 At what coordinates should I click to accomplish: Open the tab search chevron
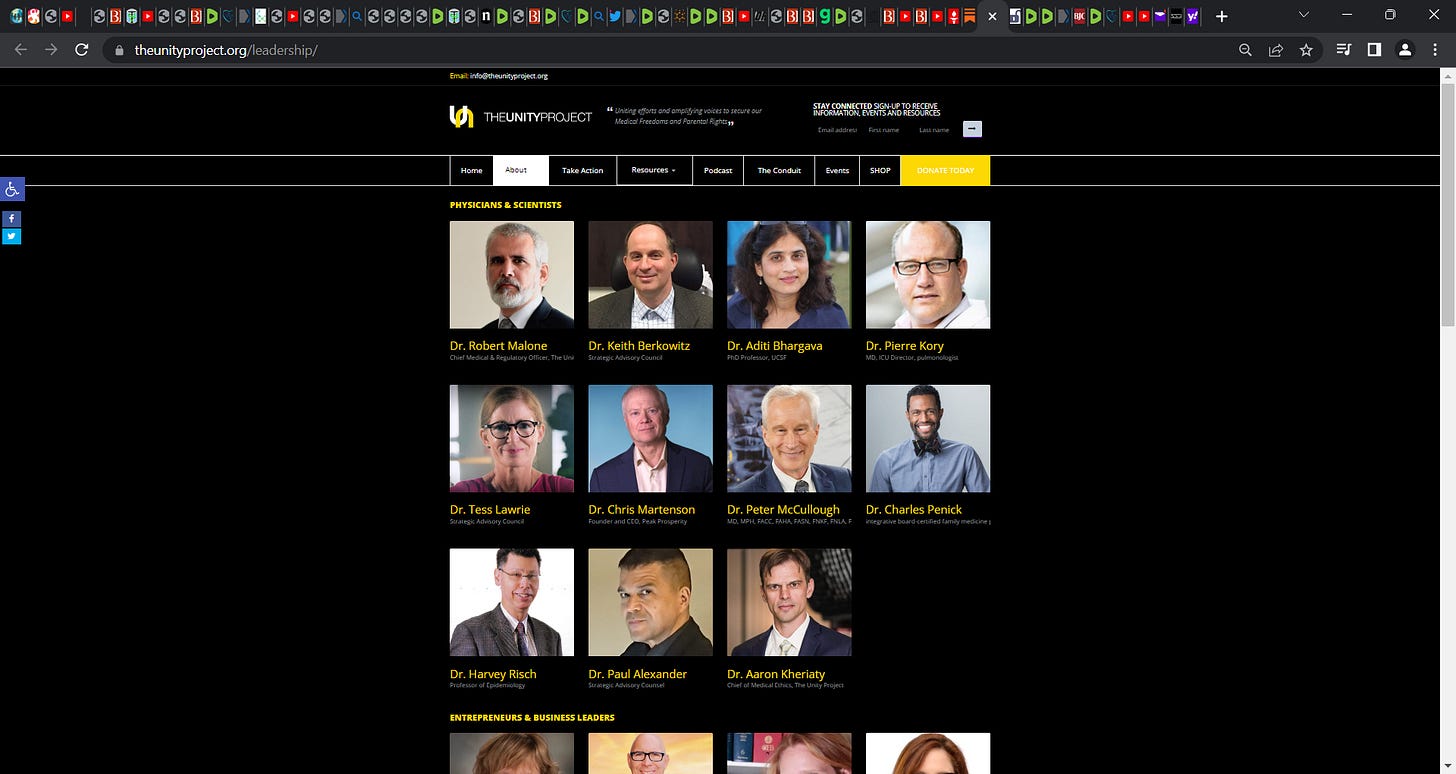click(1304, 15)
